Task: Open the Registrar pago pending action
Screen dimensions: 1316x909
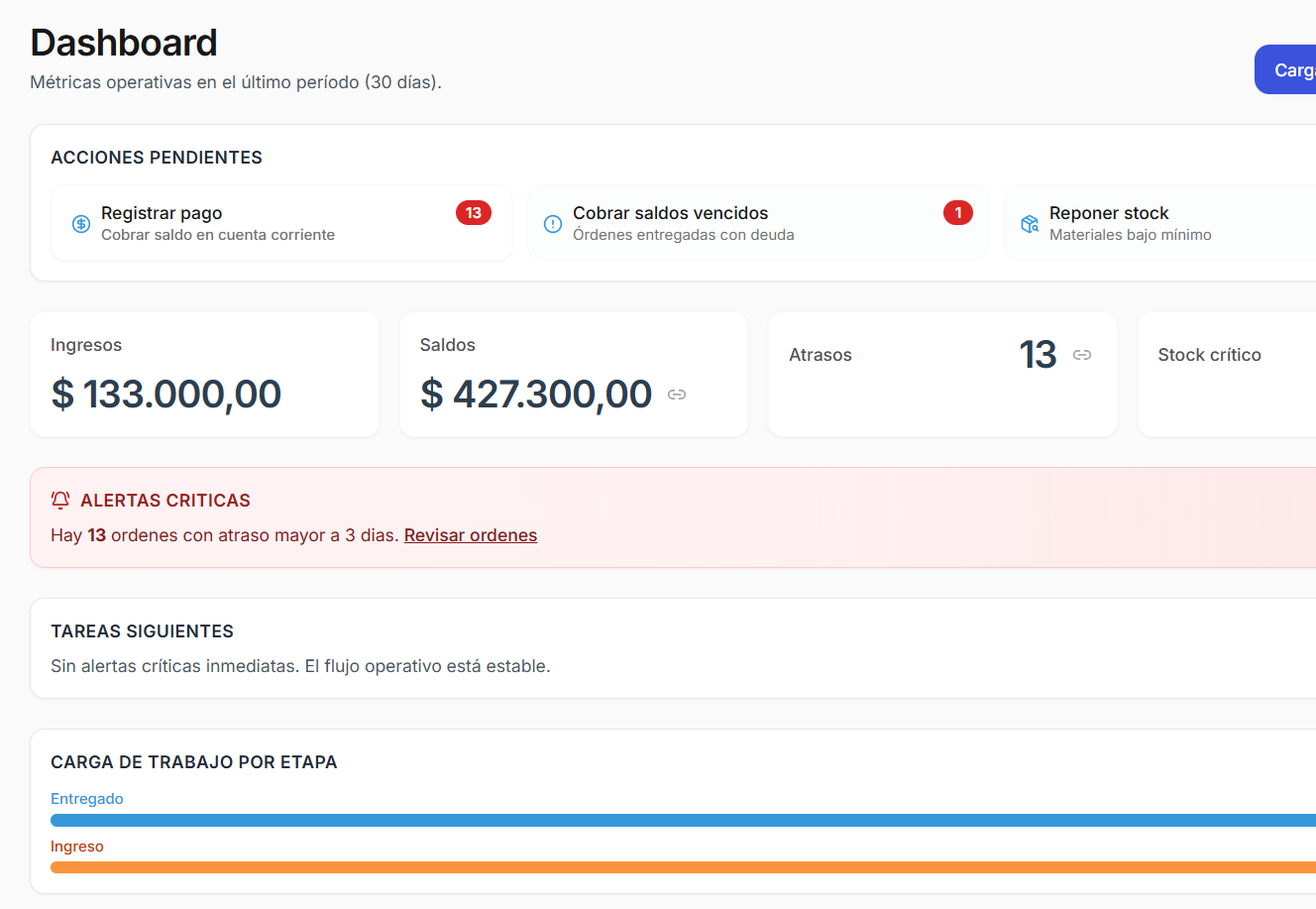Action: [281, 223]
